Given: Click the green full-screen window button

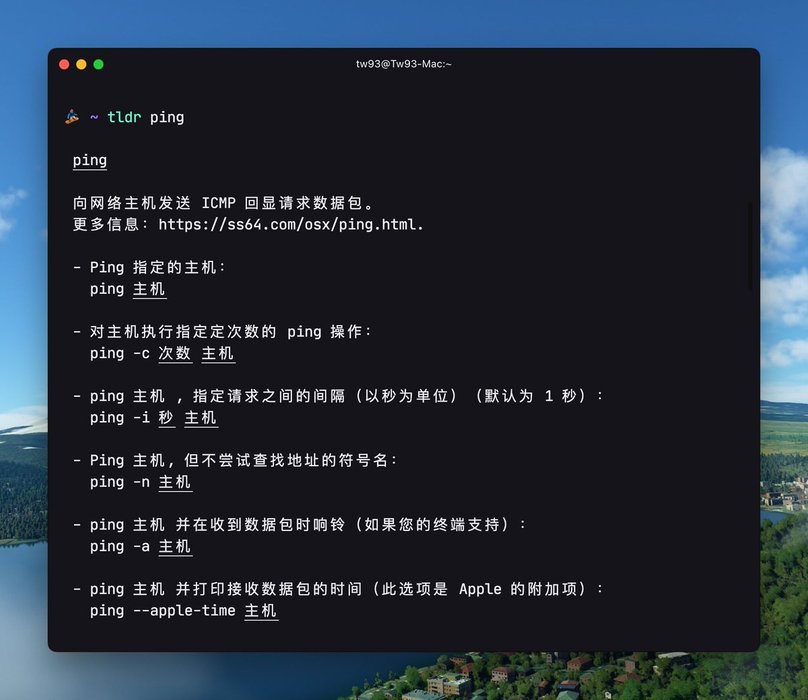Looking at the screenshot, I should pos(98,64).
